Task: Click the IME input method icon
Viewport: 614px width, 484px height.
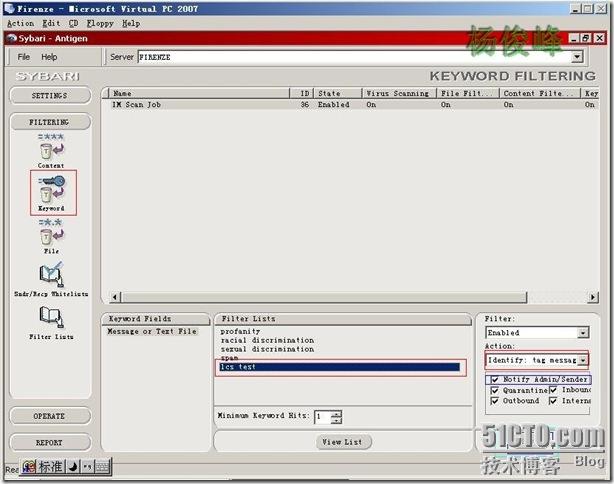Action: click(x=29, y=467)
